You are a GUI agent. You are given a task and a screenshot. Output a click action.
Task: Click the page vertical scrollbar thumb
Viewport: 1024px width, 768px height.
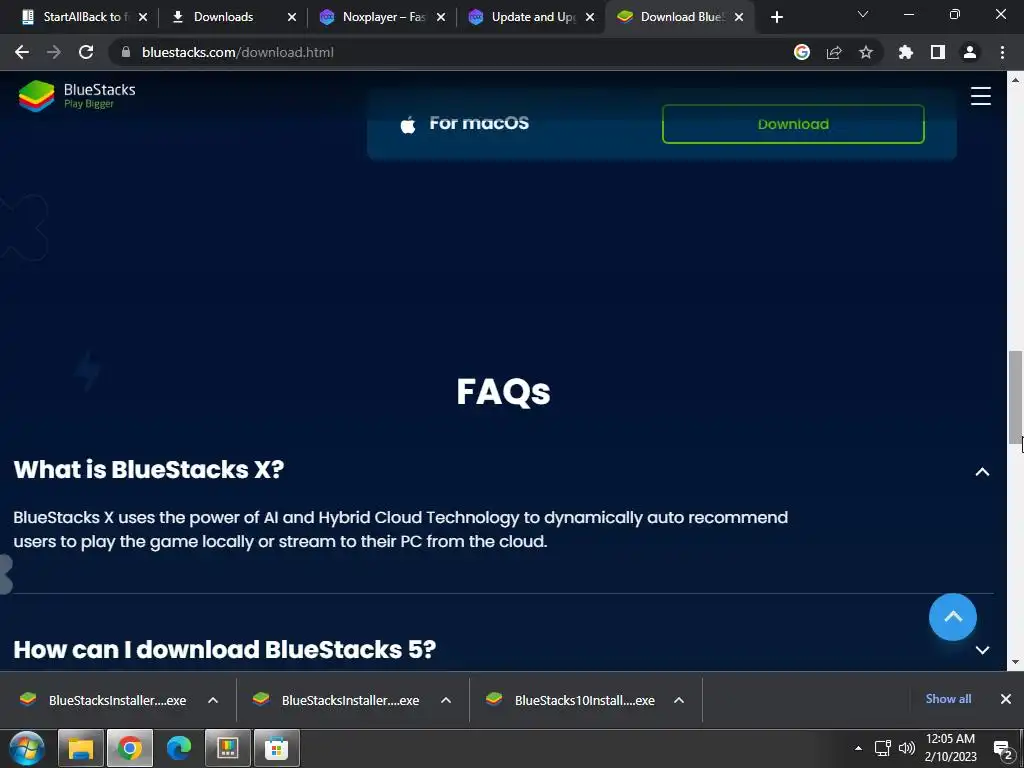(x=1015, y=396)
